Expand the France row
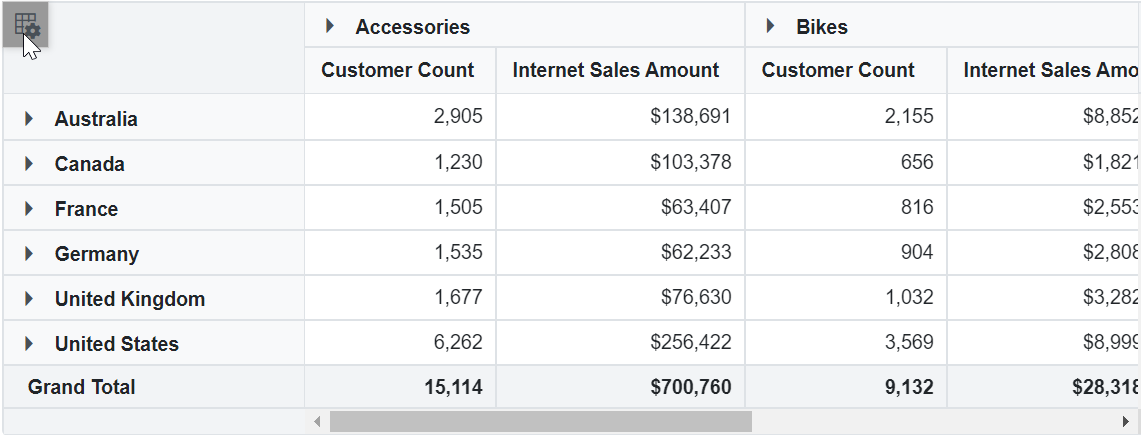1141x435 pixels. (30, 209)
